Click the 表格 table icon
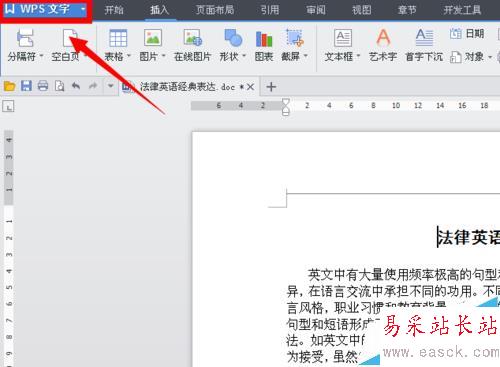Screen dimensions: 500x367 coord(118,37)
